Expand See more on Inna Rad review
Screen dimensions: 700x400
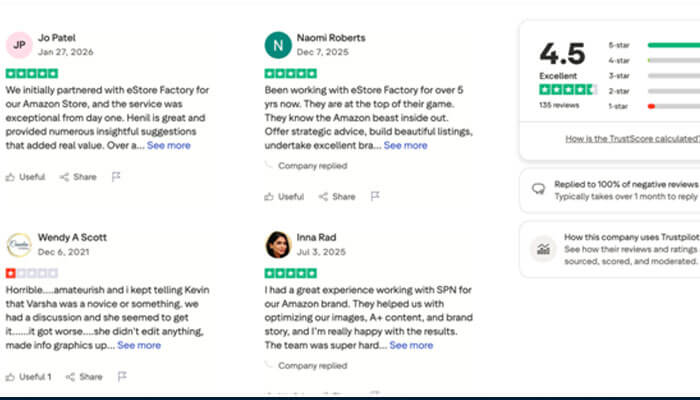click(x=411, y=345)
